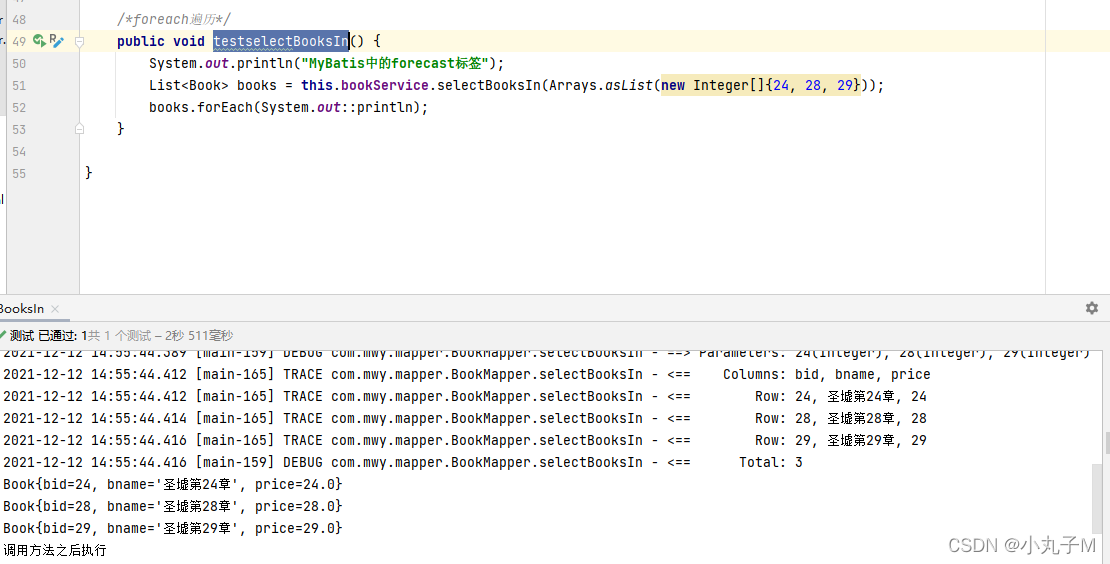Click line number 52 in the gutter
Image resolution: width=1110 pixels, height=564 pixels.
coord(19,108)
